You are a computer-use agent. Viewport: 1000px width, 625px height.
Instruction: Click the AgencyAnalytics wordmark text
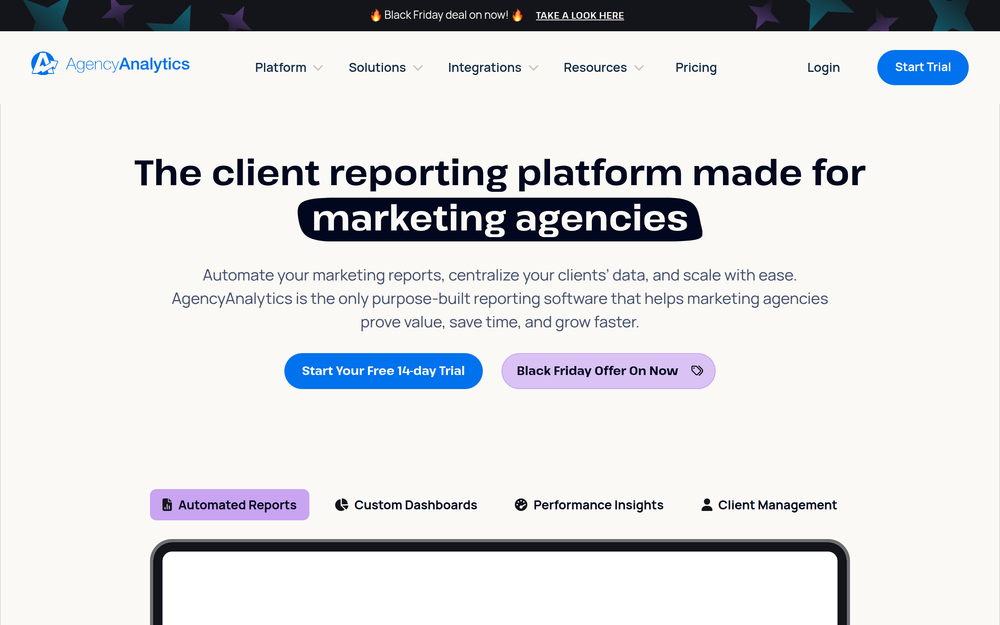tap(128, 64)
